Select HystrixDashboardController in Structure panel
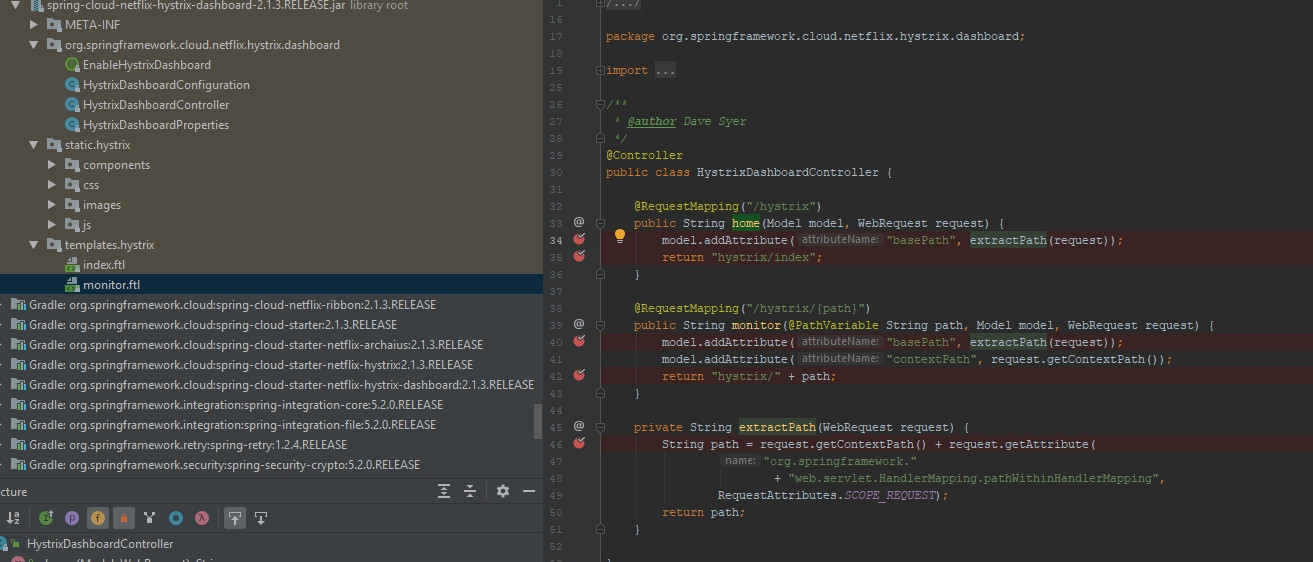The image size is (1313, 562). 100,544
